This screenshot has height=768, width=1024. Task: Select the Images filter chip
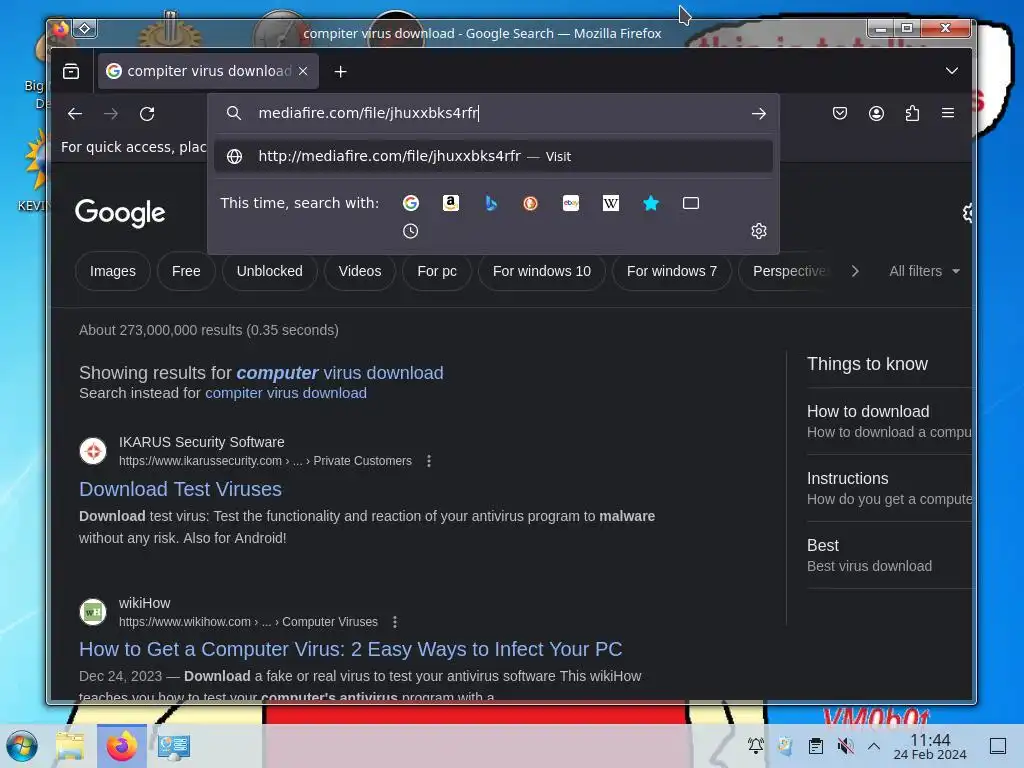tap(113, 271)
